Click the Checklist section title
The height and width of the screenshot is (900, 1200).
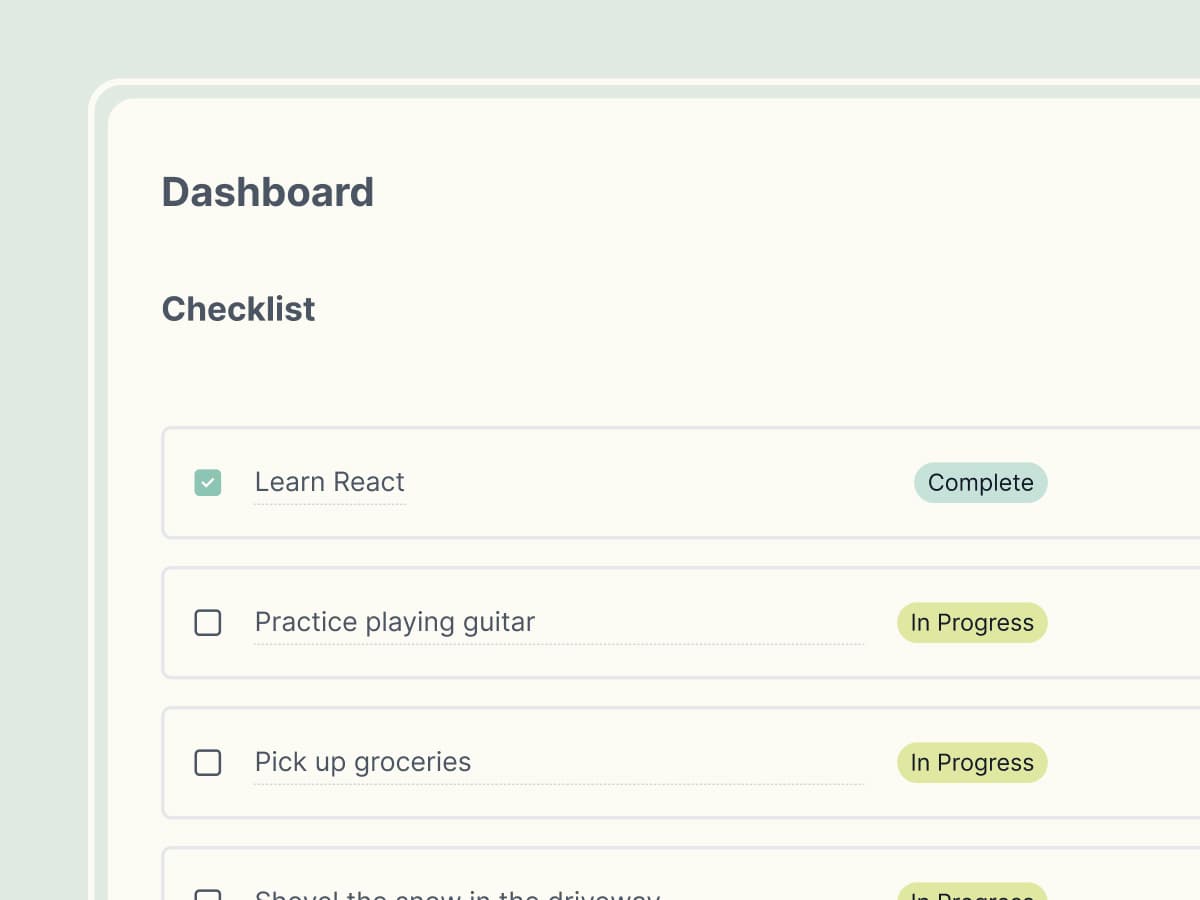238,309
